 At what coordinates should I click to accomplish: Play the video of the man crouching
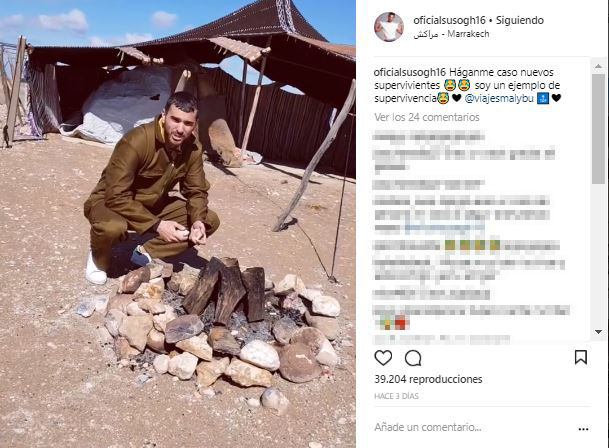pyautogui.click(x=178, y=224)
